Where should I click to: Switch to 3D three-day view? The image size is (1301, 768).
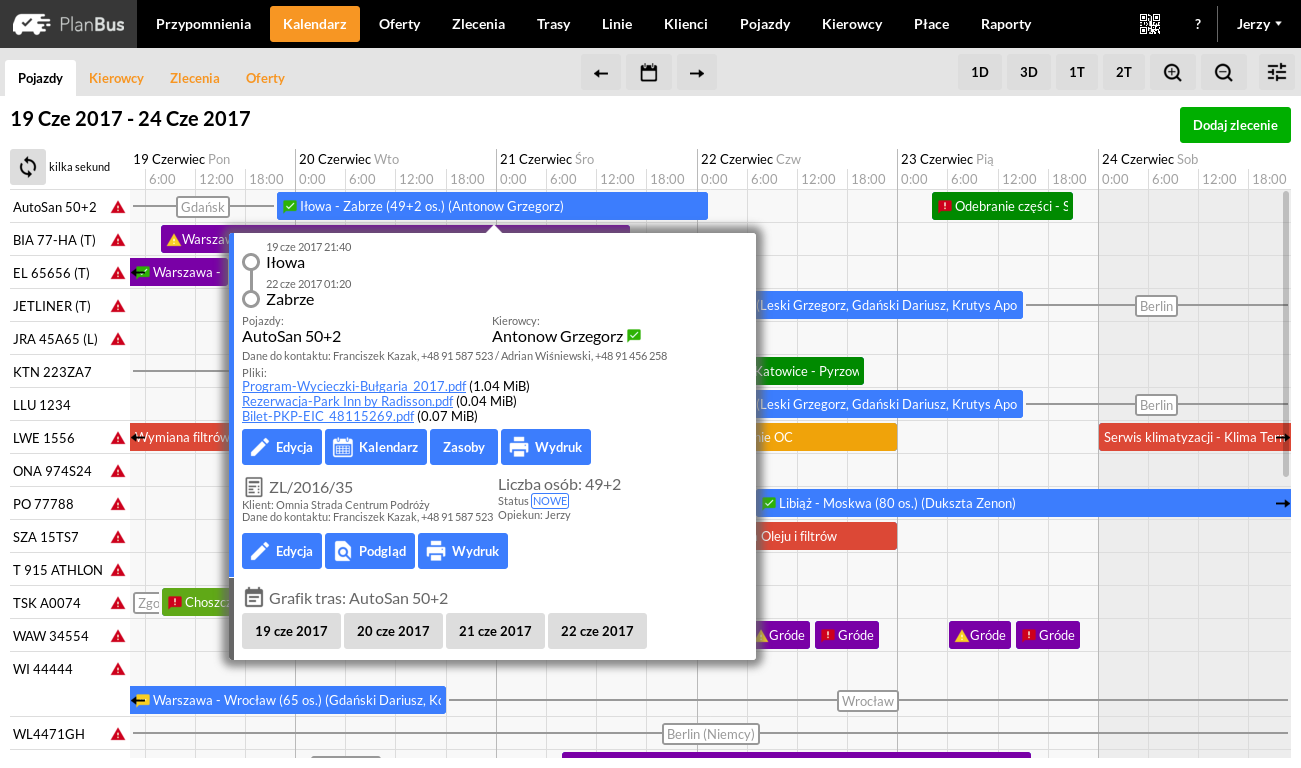[x=1029, y=73]
